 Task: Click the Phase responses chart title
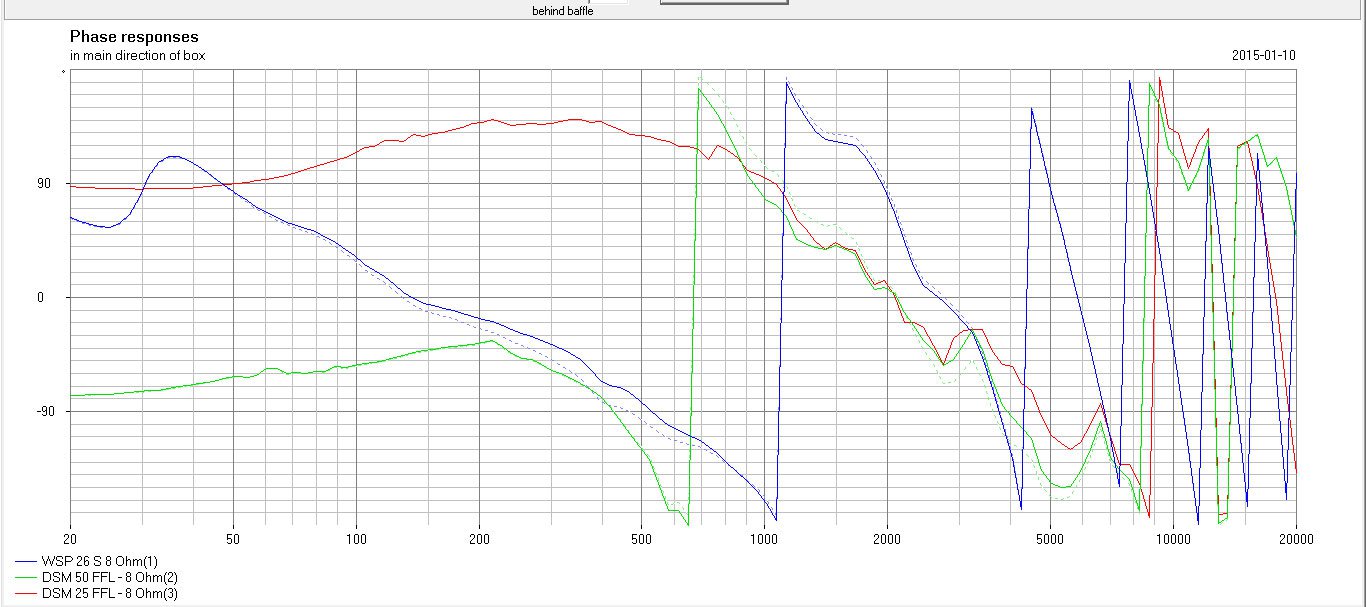pyautogui.click(x=134, y=37)
